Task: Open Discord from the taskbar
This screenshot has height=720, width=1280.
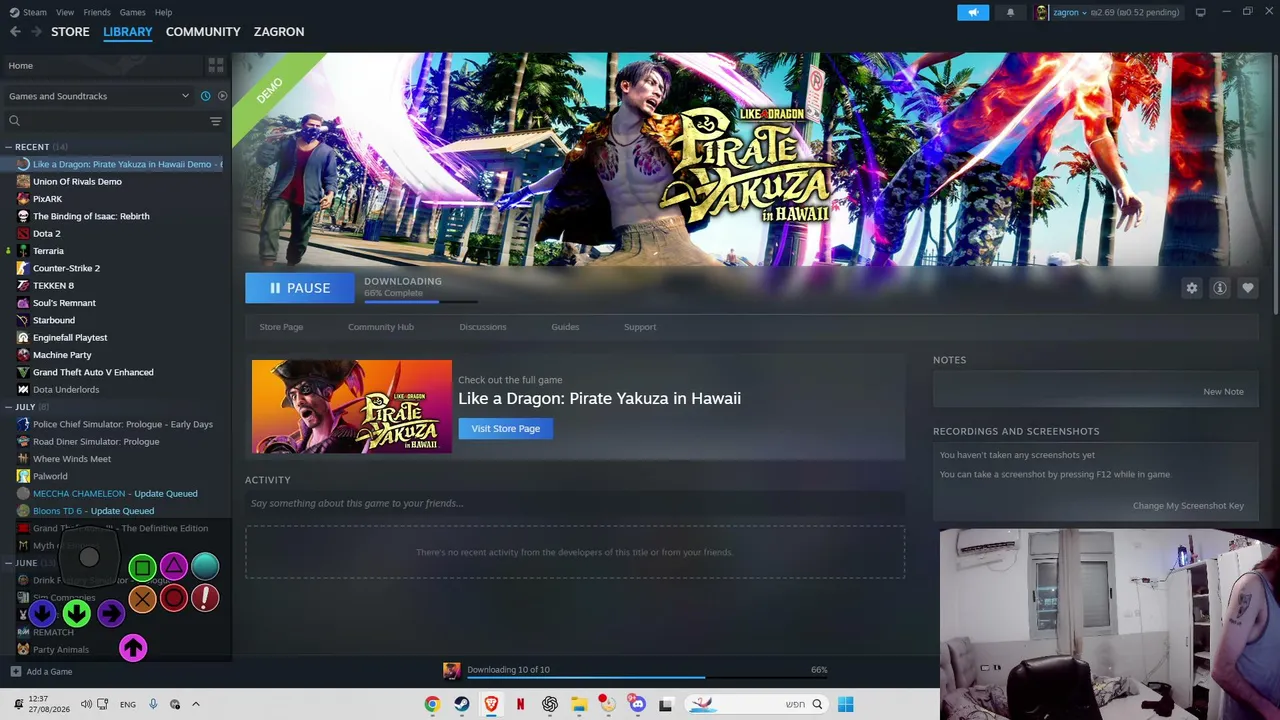Action: 637,704
